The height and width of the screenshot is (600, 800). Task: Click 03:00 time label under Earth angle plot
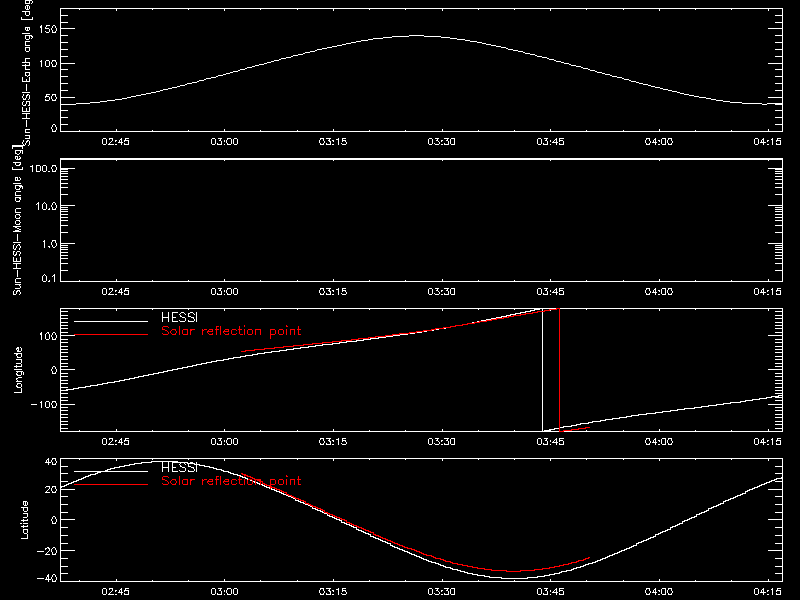[224, 141]
